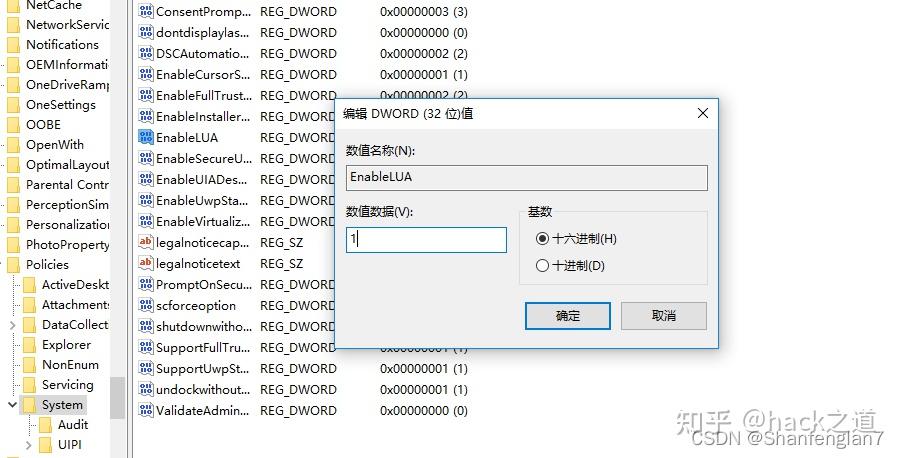Screen dimensions: 899x458
Task: Click the SupportUwpSt... DWORD value icon
Action: 146,368
